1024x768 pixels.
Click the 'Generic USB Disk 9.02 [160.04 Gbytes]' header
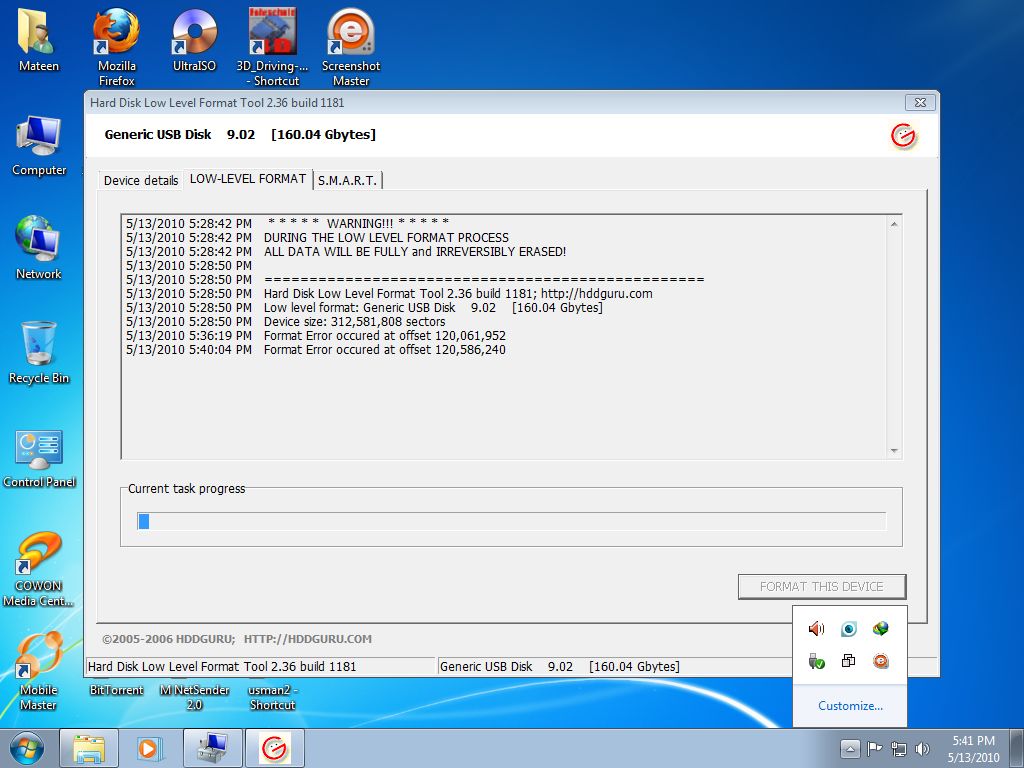click(240, 135)
